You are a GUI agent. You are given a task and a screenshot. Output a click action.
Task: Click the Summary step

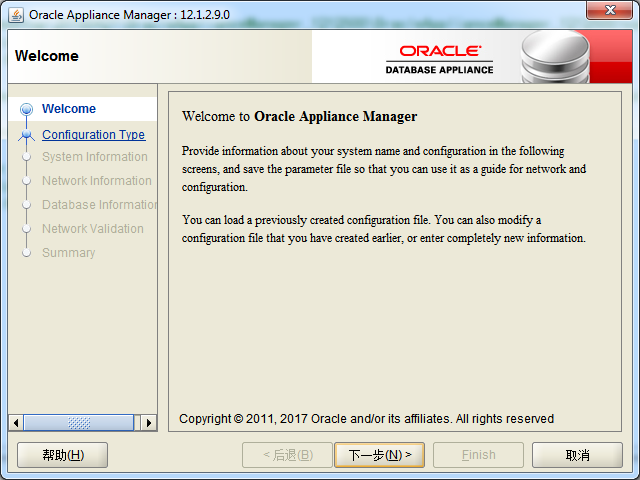(69, 253)
